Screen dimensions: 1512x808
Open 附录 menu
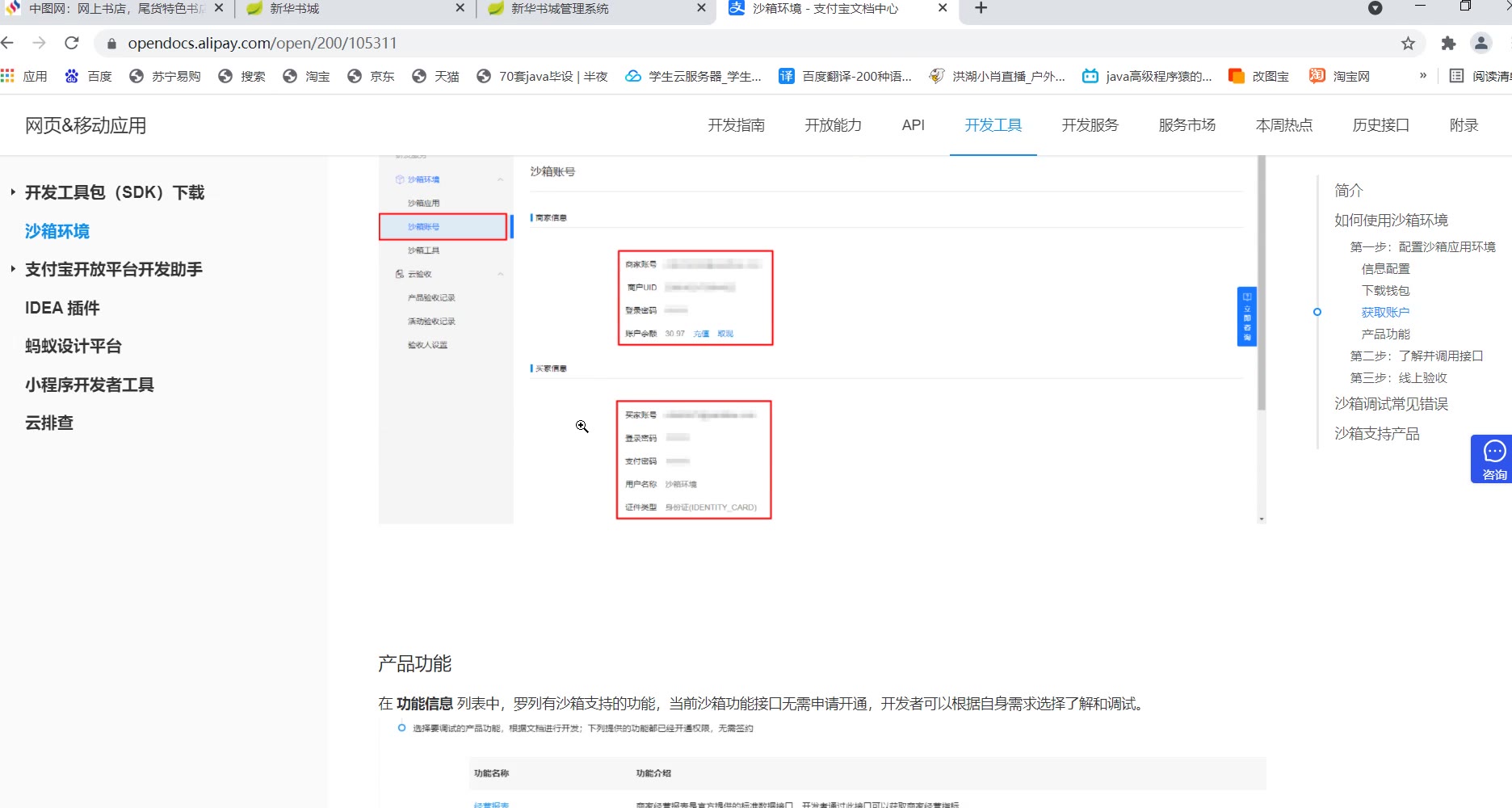1464,125
